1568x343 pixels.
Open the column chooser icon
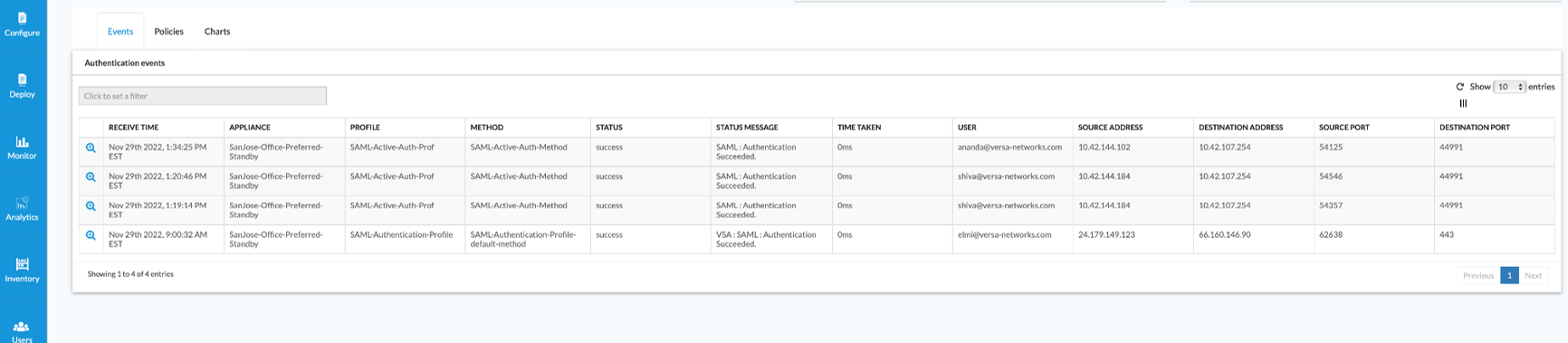(x=1463, y=103)
